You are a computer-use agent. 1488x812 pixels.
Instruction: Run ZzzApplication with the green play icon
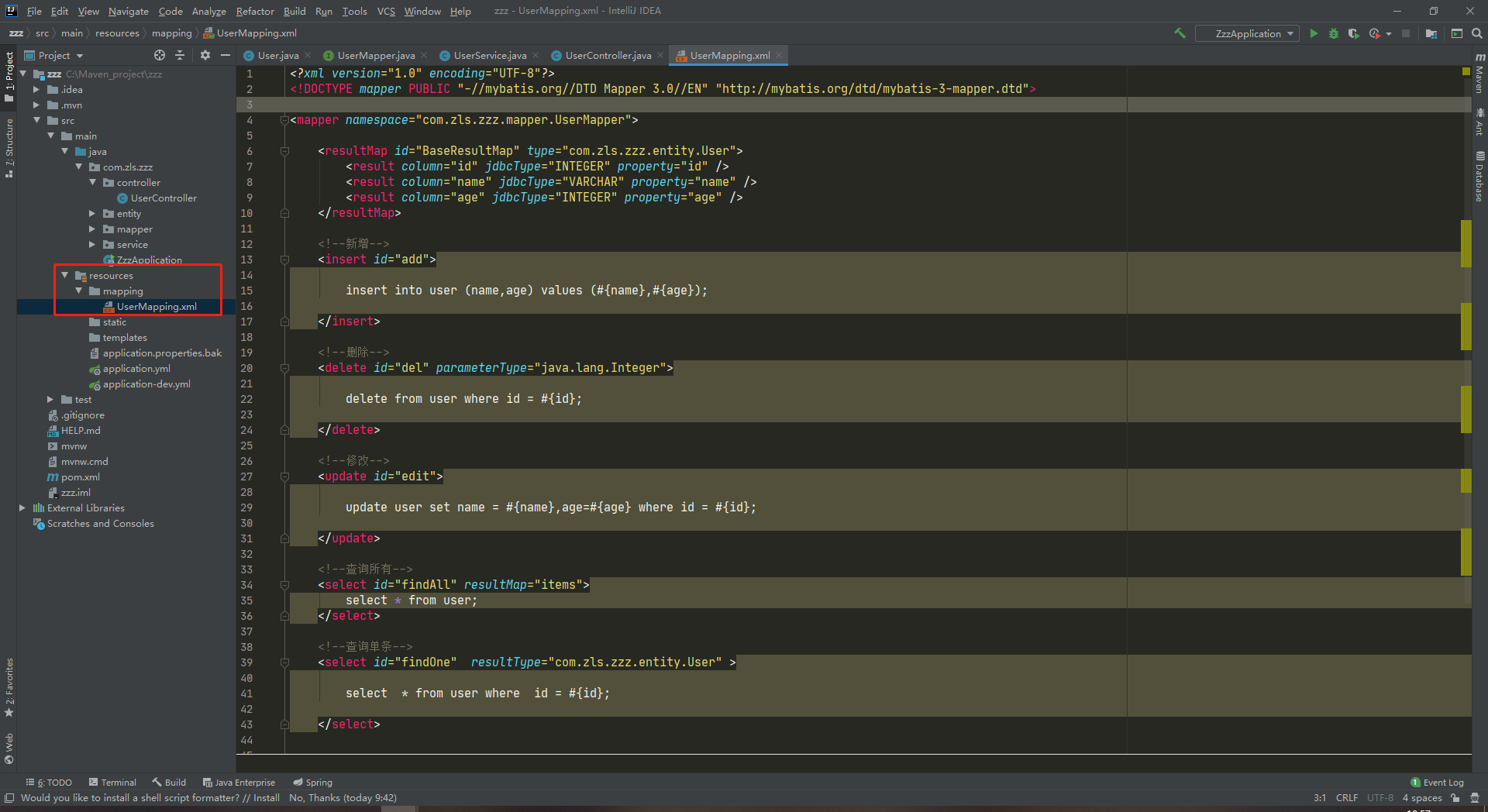[1314, 33]
